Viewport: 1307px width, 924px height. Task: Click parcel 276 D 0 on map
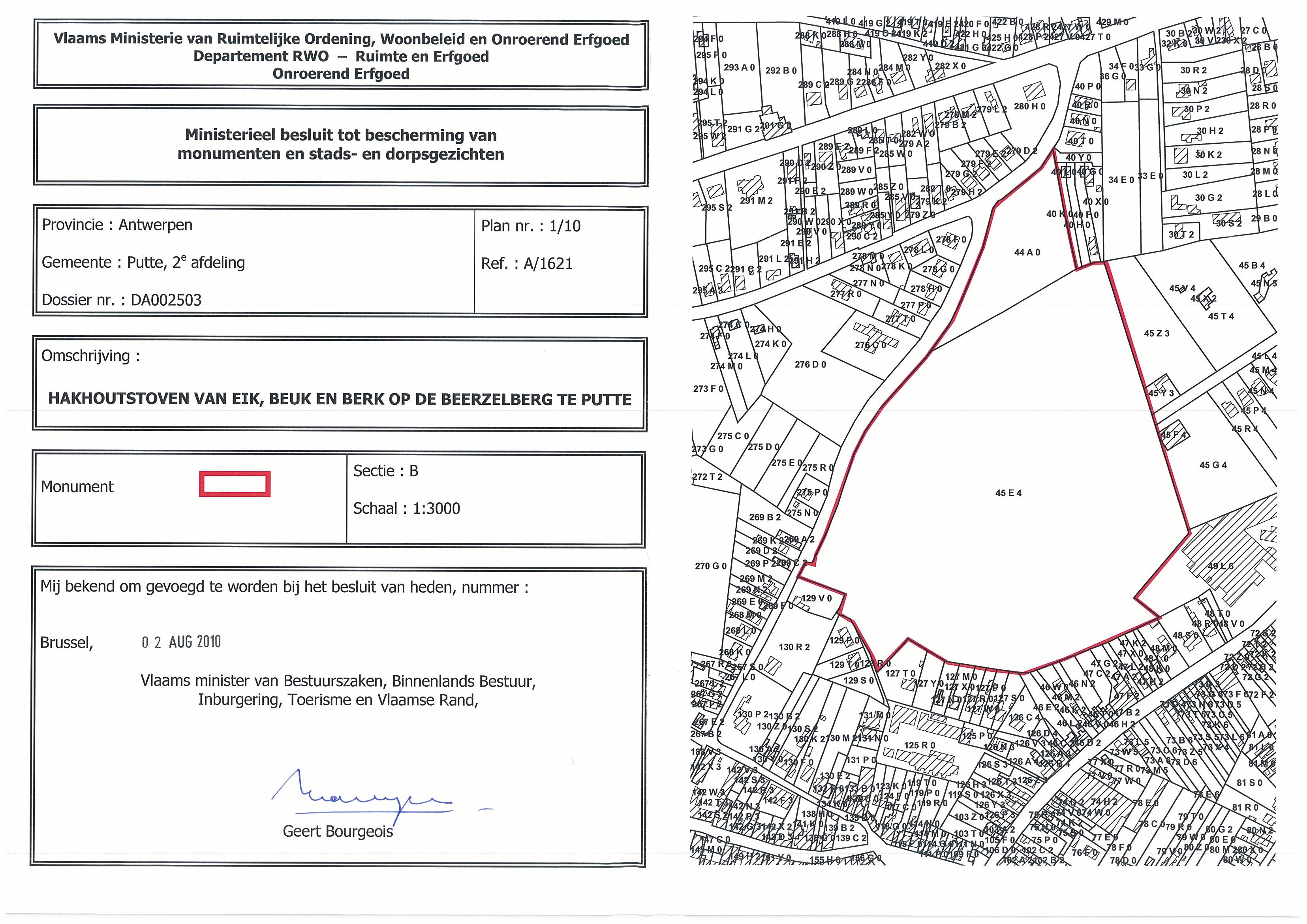(x=810, y=364)
